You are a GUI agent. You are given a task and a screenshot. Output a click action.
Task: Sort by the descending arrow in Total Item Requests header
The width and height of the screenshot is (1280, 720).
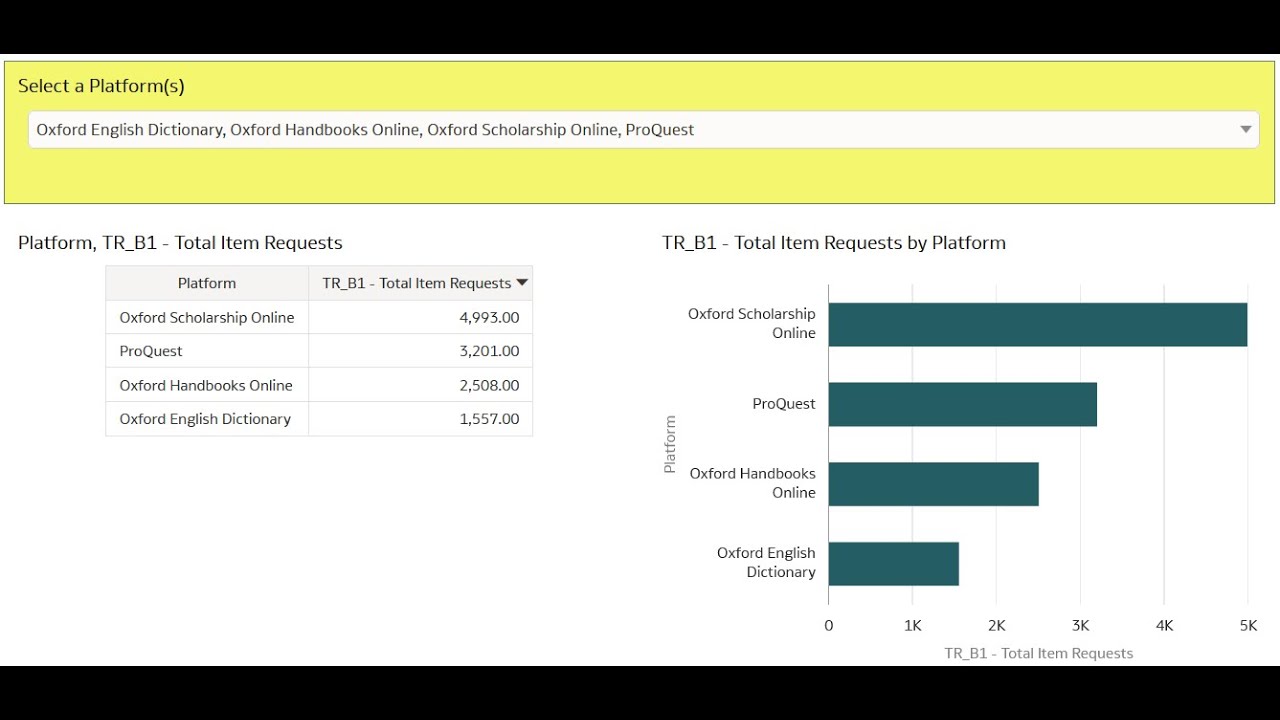[522, 283]
